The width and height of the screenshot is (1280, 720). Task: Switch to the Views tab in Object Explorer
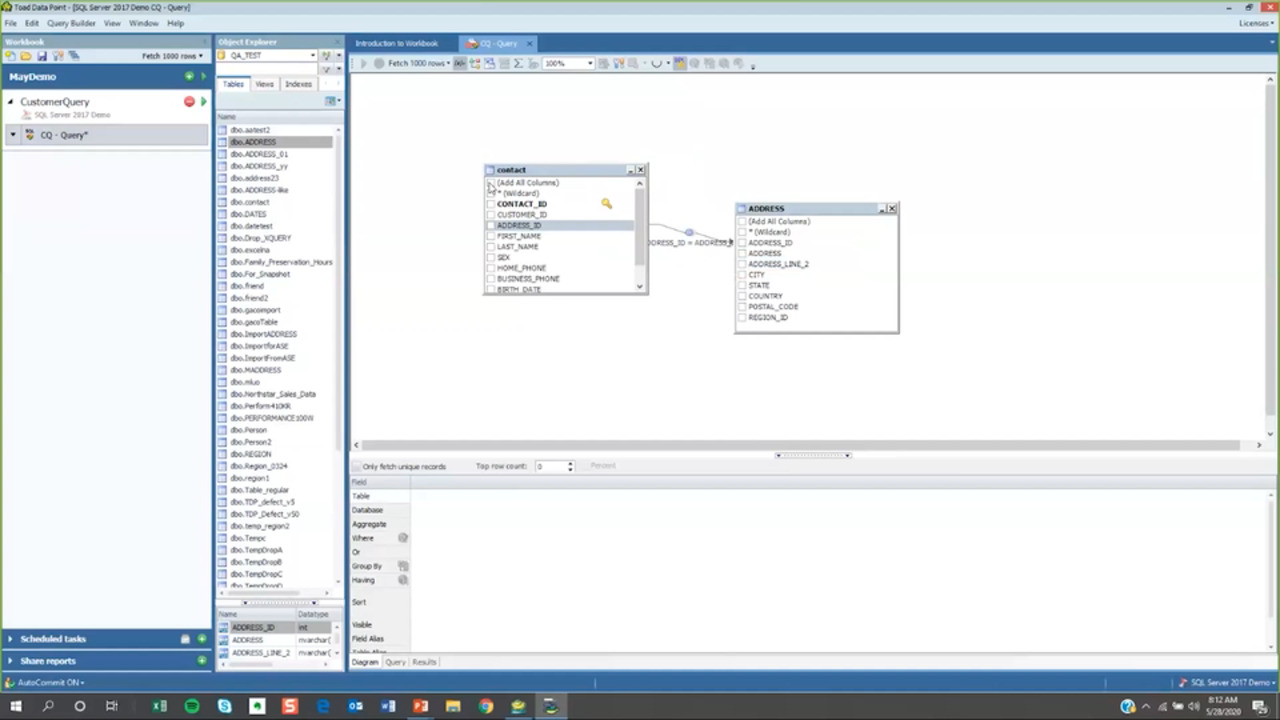264,84
